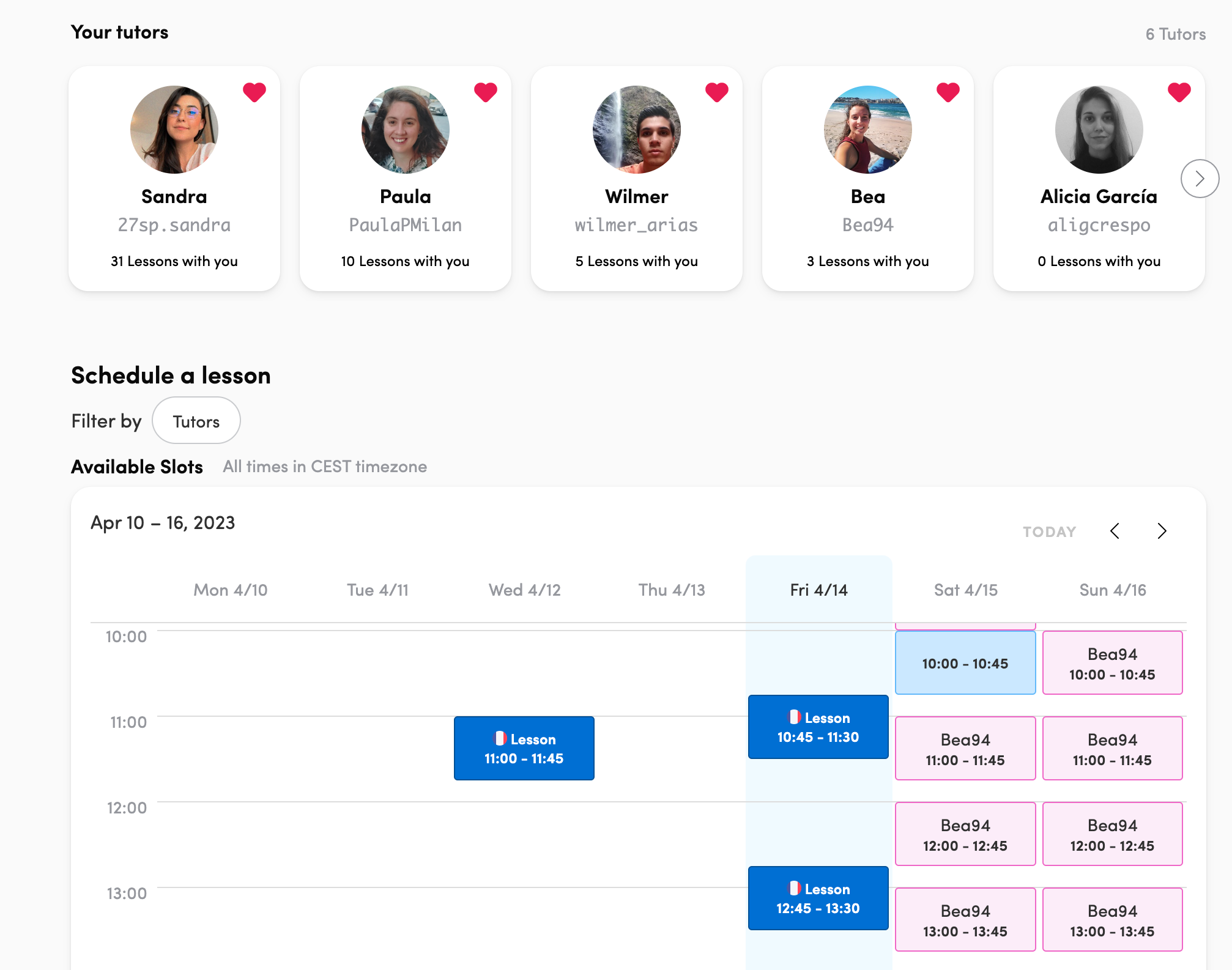Open Sandra's profile photo
The image size is (1232, 970).
point(174,130)
